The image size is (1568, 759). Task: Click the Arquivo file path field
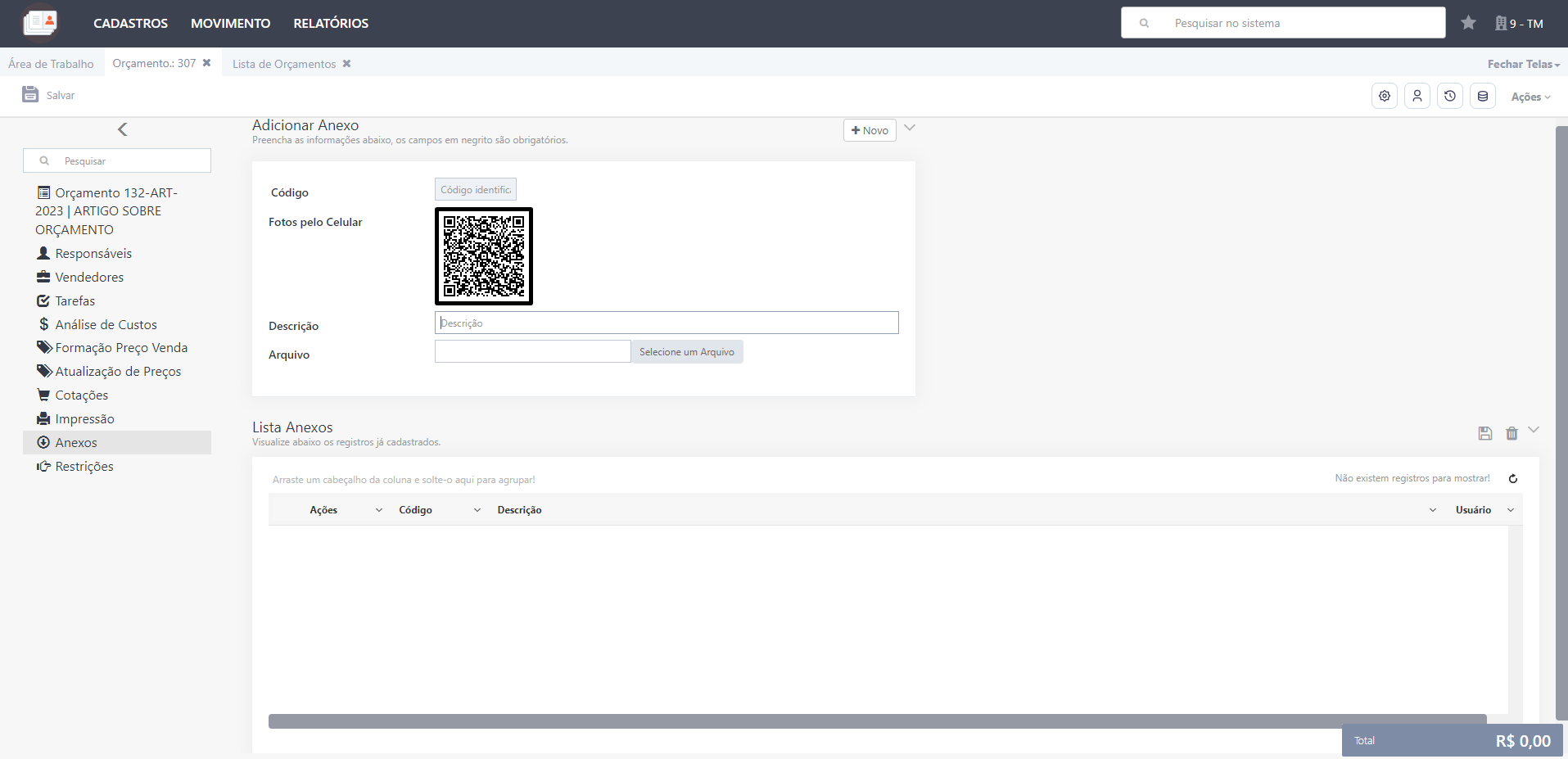coord(532,351)
